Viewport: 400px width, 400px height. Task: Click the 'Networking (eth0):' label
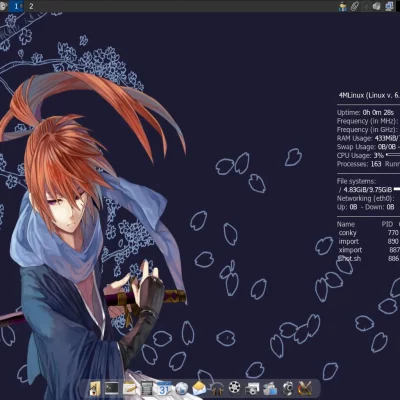tap(366, 198)
